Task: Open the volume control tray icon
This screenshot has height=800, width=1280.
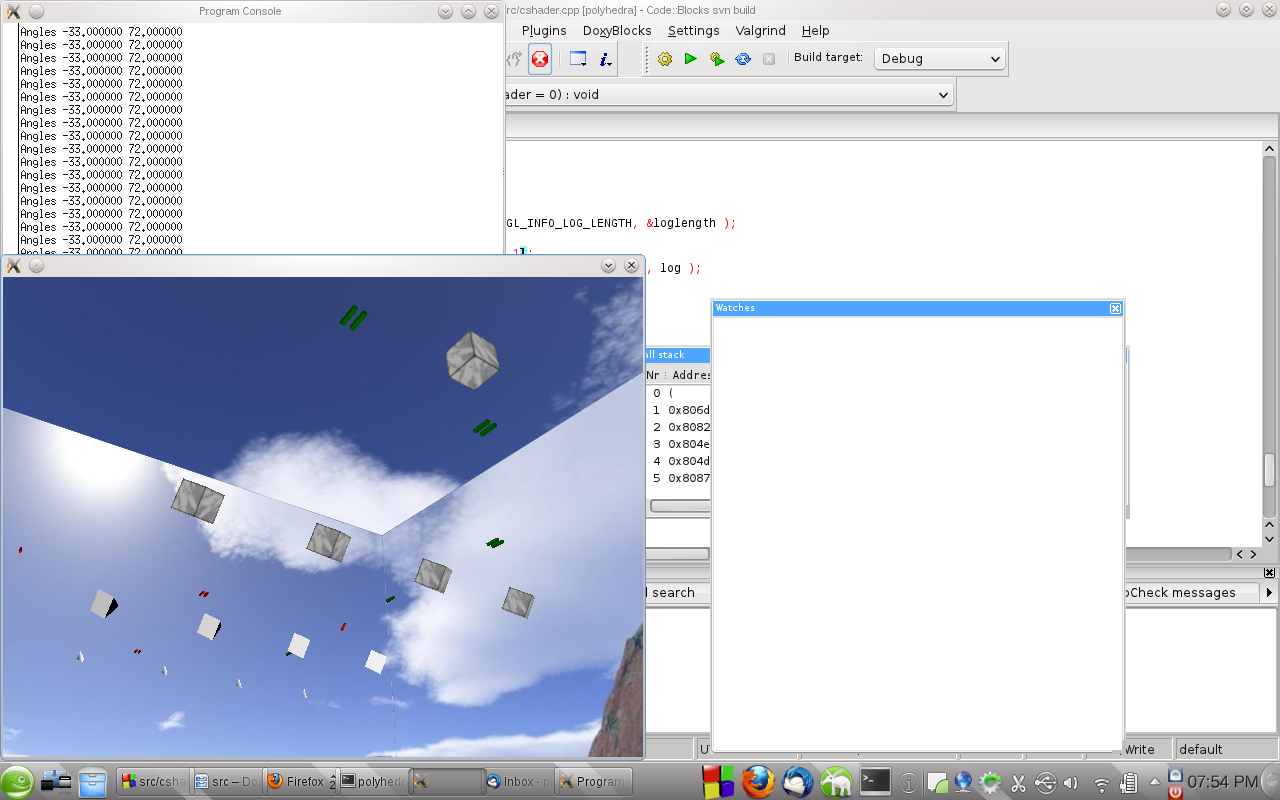Action: tap(1070, 782)
